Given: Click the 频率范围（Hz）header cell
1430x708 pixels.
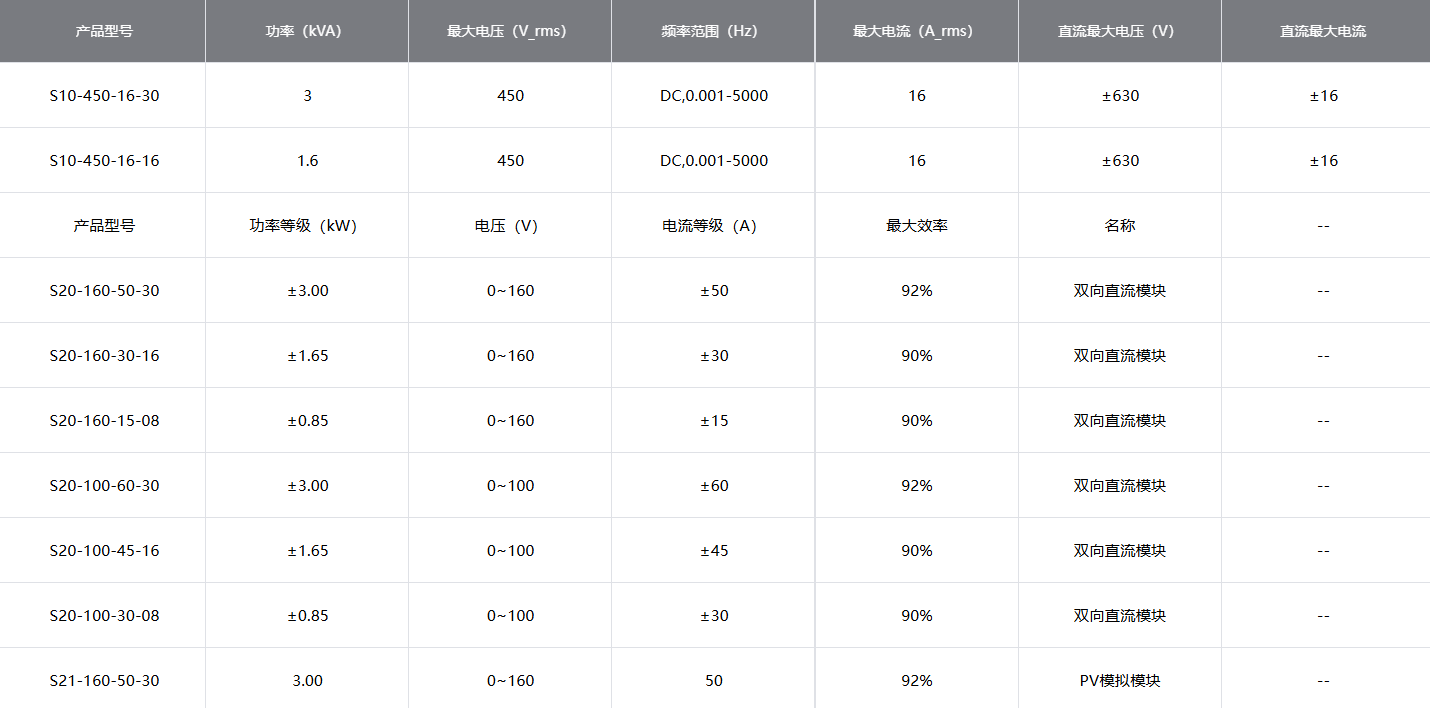Looking at the screenshot, I should point(714,31).
